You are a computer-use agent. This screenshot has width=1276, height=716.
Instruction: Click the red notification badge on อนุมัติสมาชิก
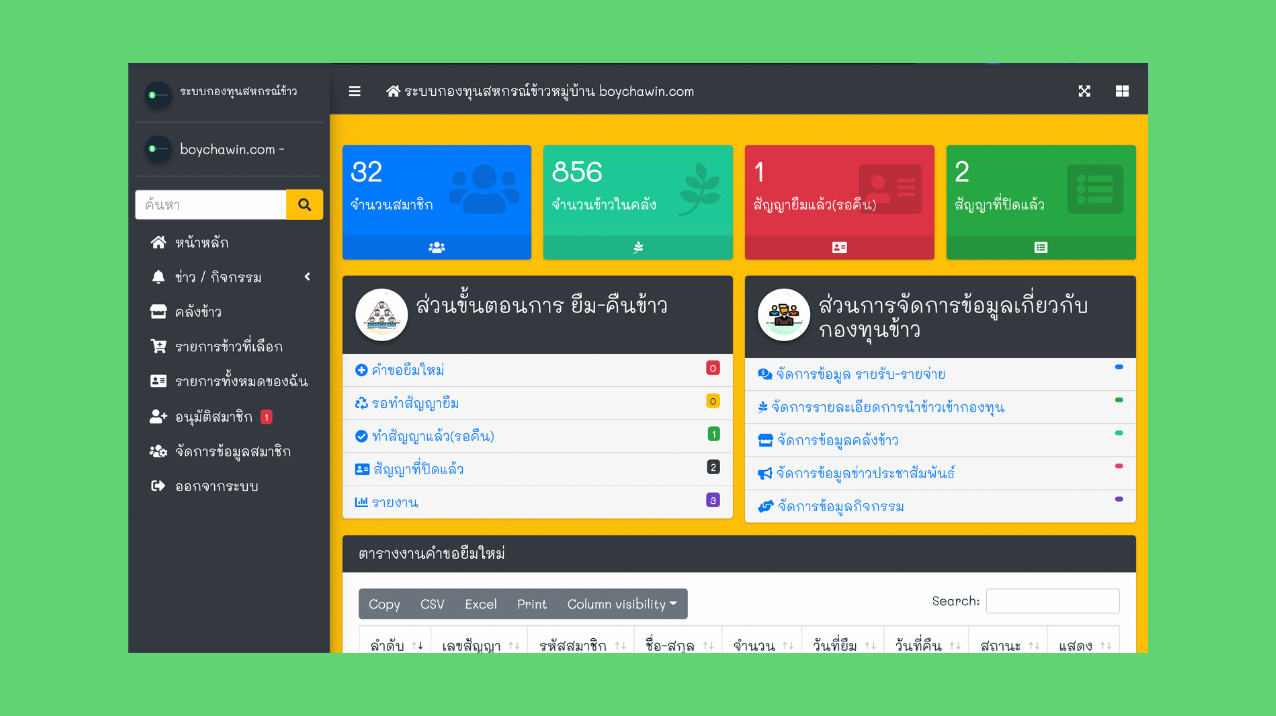(x=266, y=417)
